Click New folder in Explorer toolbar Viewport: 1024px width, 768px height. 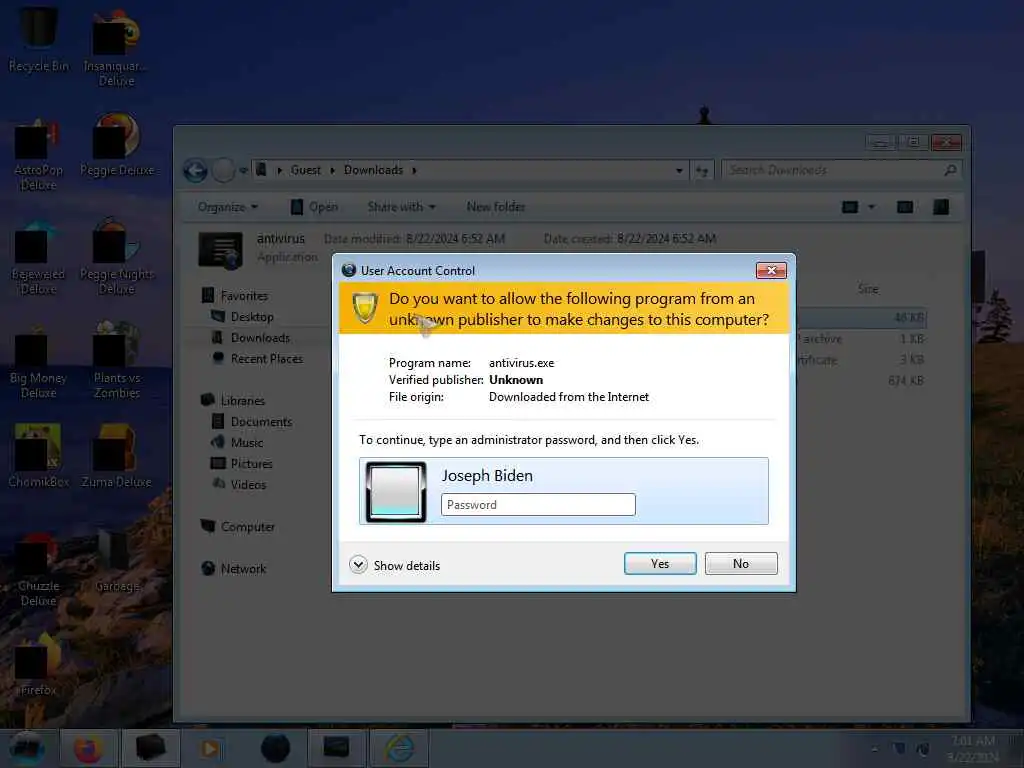(x=496, y=207)
